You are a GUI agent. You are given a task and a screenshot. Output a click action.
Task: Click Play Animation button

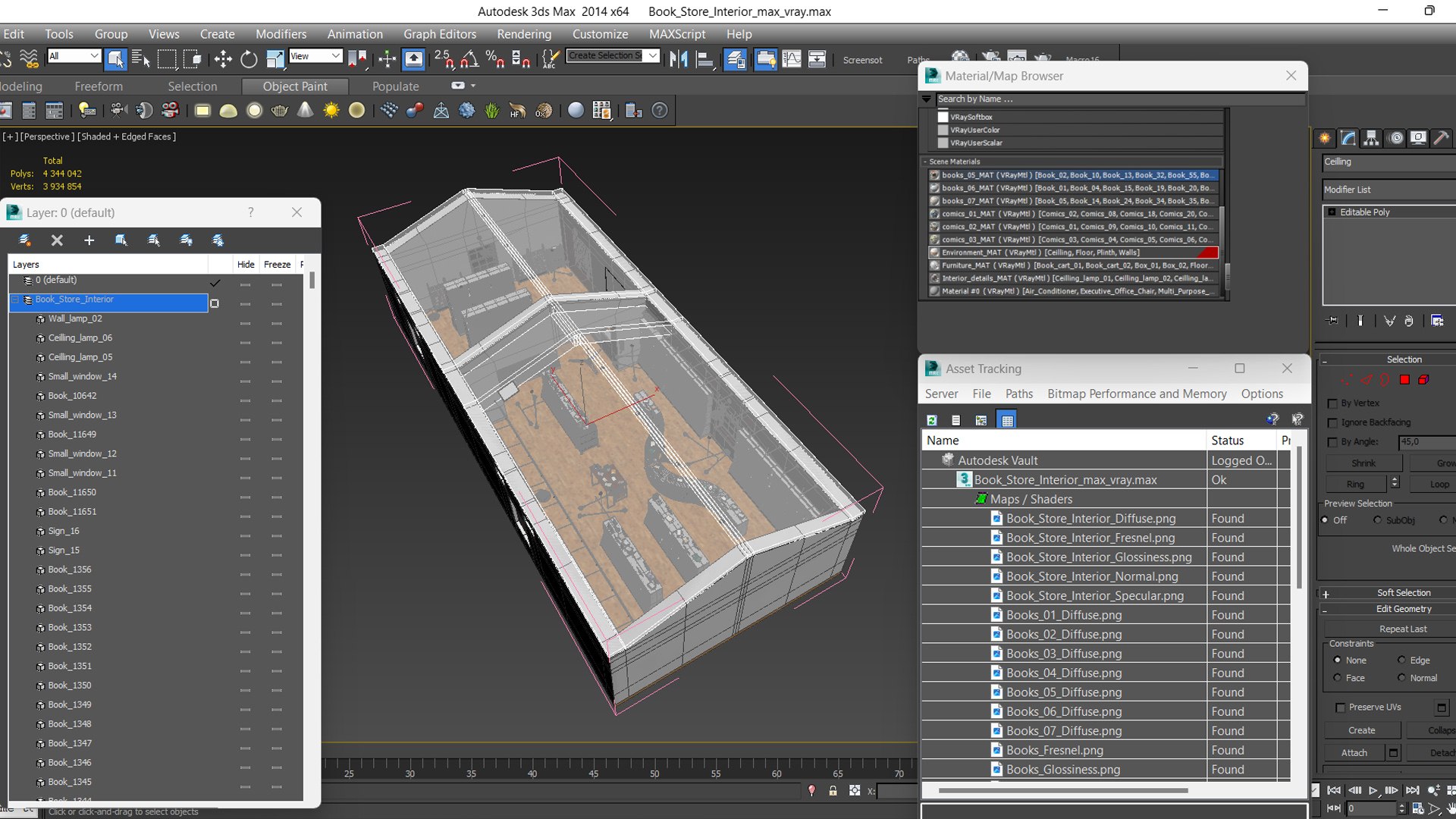[x=1373, y=790]
